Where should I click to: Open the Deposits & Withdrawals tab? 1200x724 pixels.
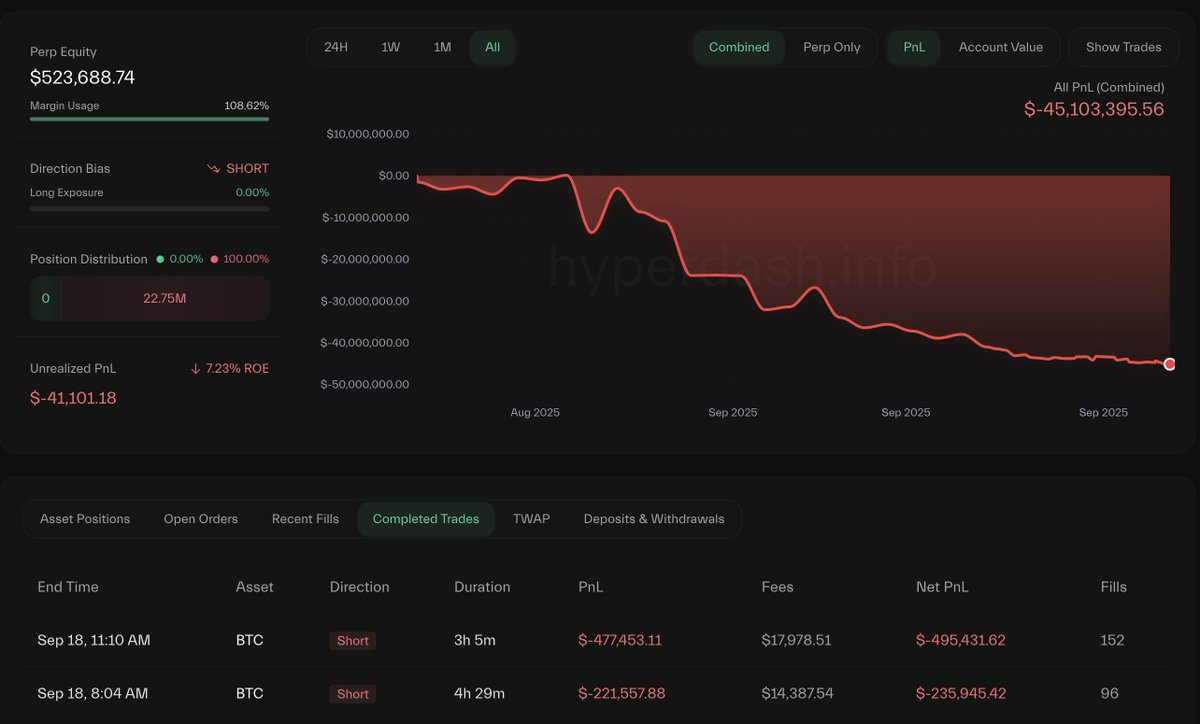(654, 519)
